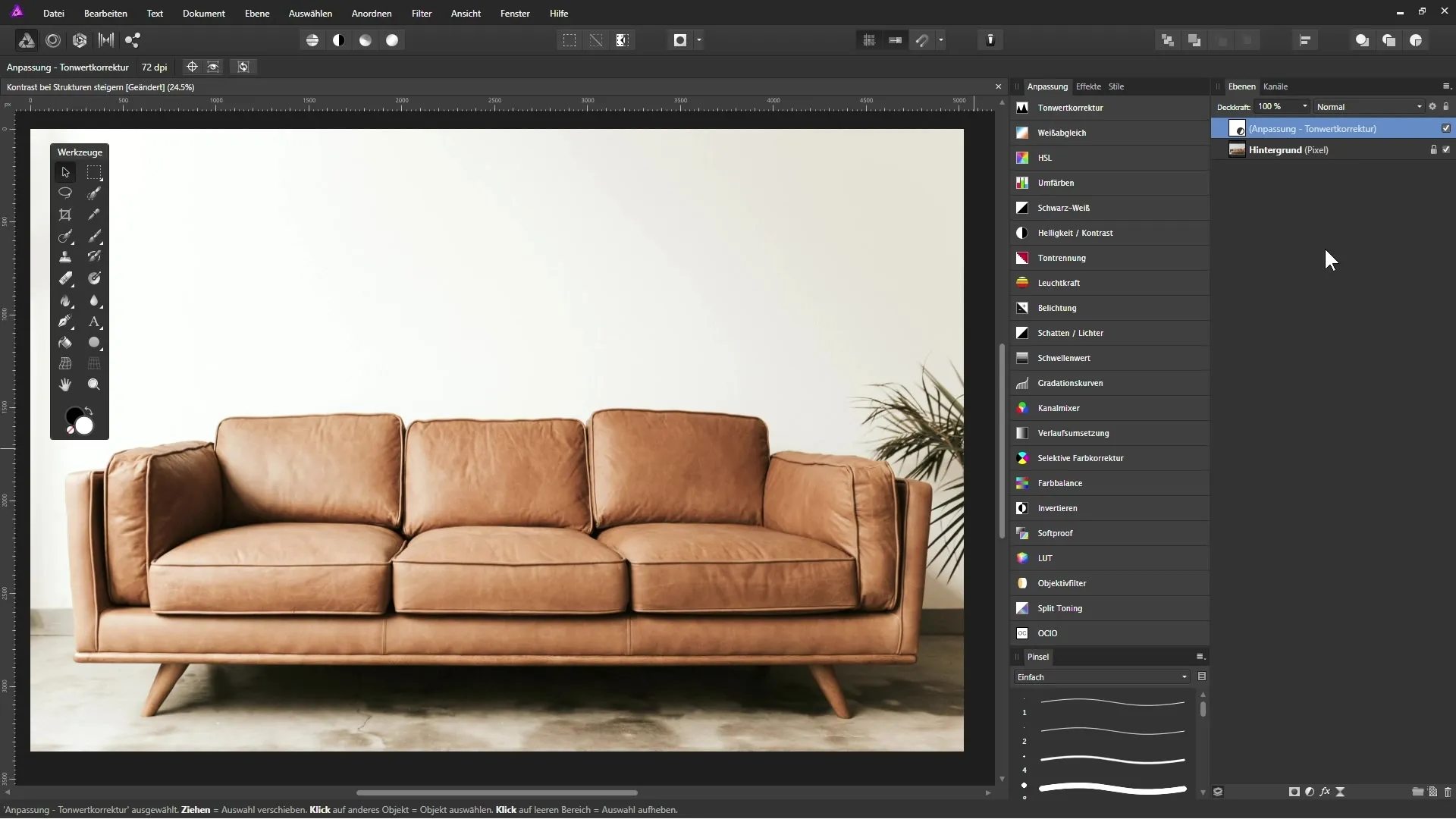1456x819 pixels.
Task: Select the Zoom magnifier tool
Action: tap(94, 385)
